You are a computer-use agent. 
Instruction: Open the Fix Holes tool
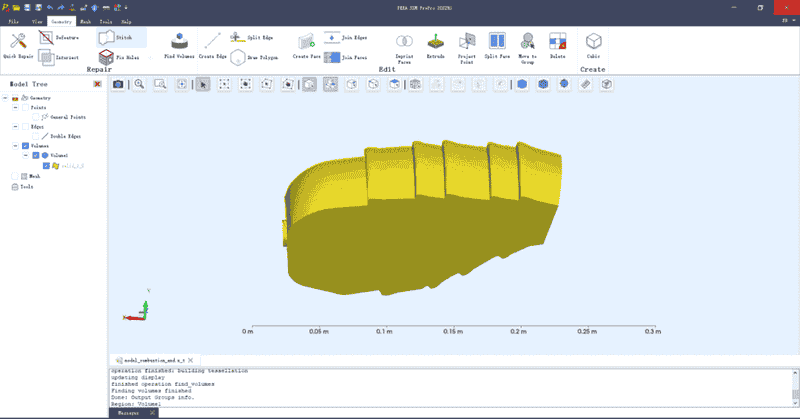click(118, 57)
